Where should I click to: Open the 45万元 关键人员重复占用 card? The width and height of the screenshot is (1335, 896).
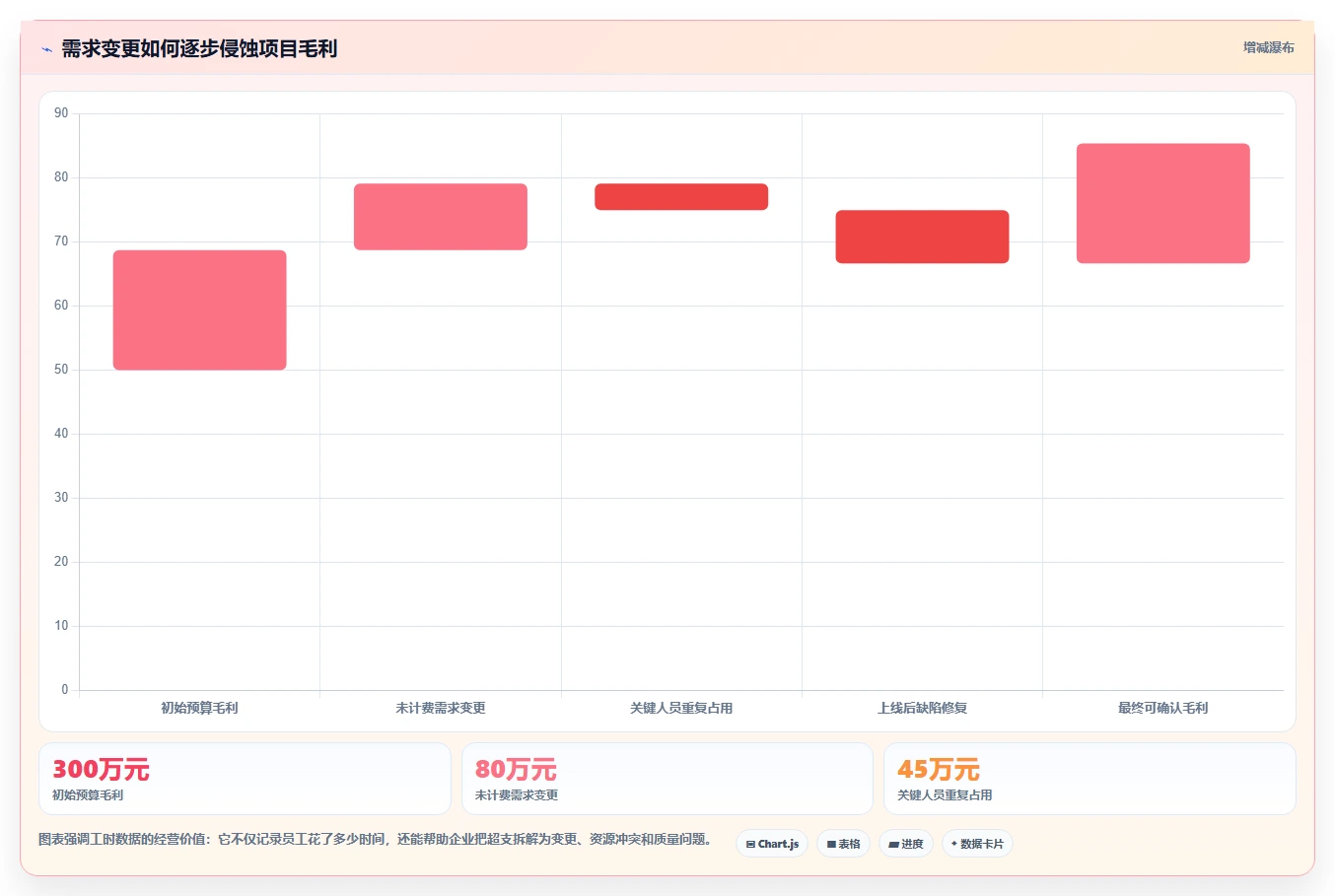[x=1089, y=779]
